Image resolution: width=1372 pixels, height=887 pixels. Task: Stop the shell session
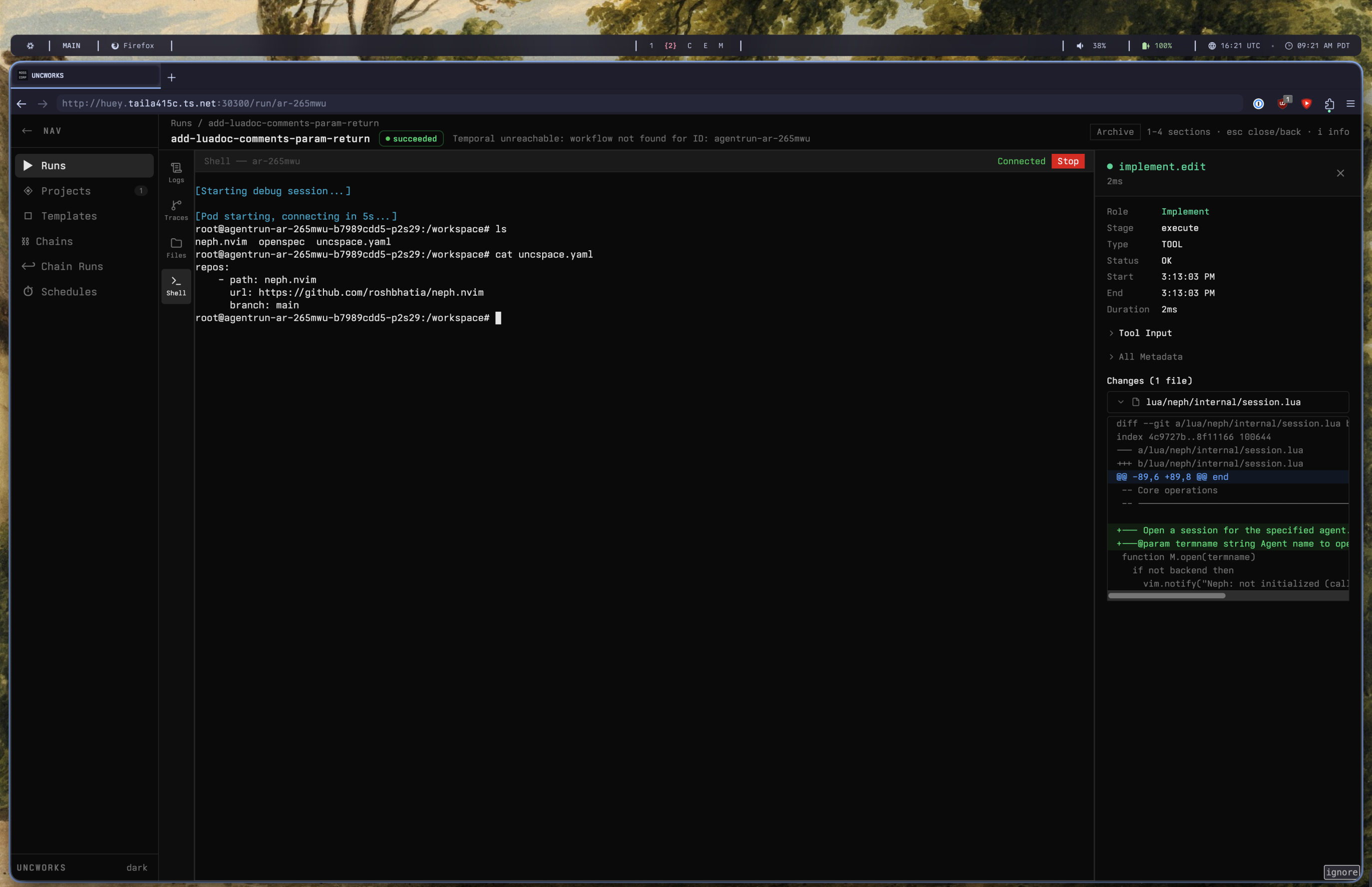(1067, 161)
